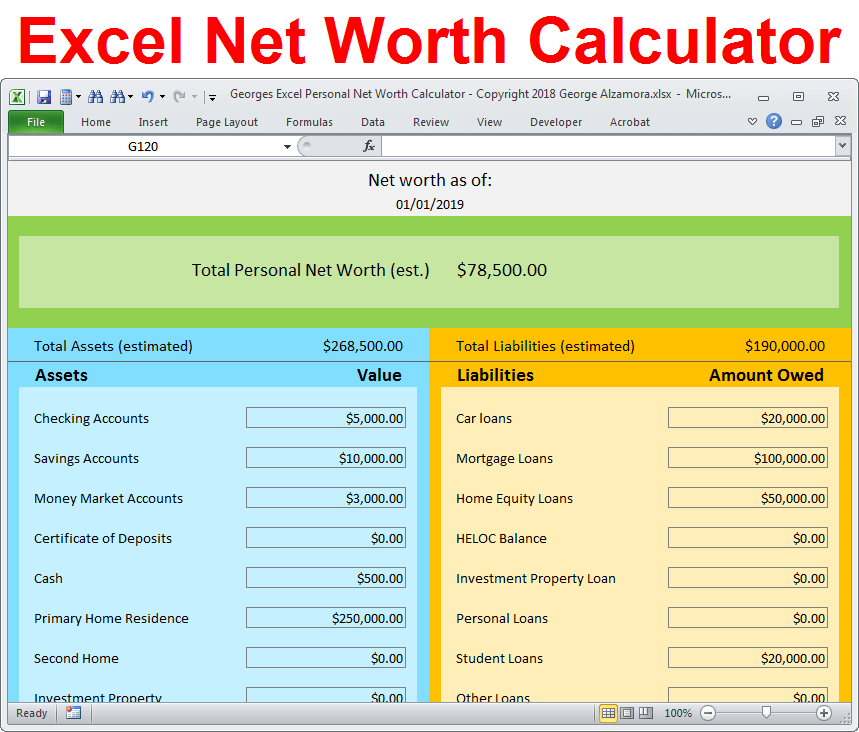The image size is (859, 732).
Task: Zoom out using the minus button
Action: [708, 713]
